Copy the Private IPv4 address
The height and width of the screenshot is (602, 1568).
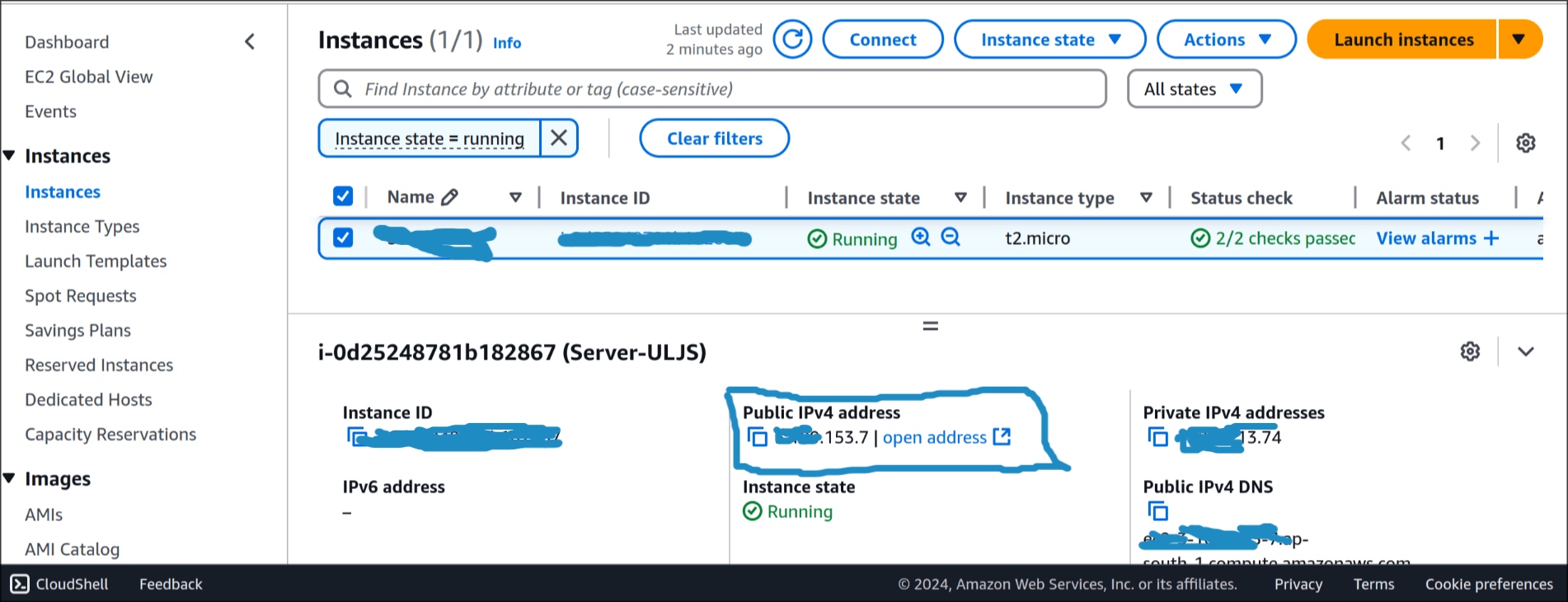click(1157, 437)
